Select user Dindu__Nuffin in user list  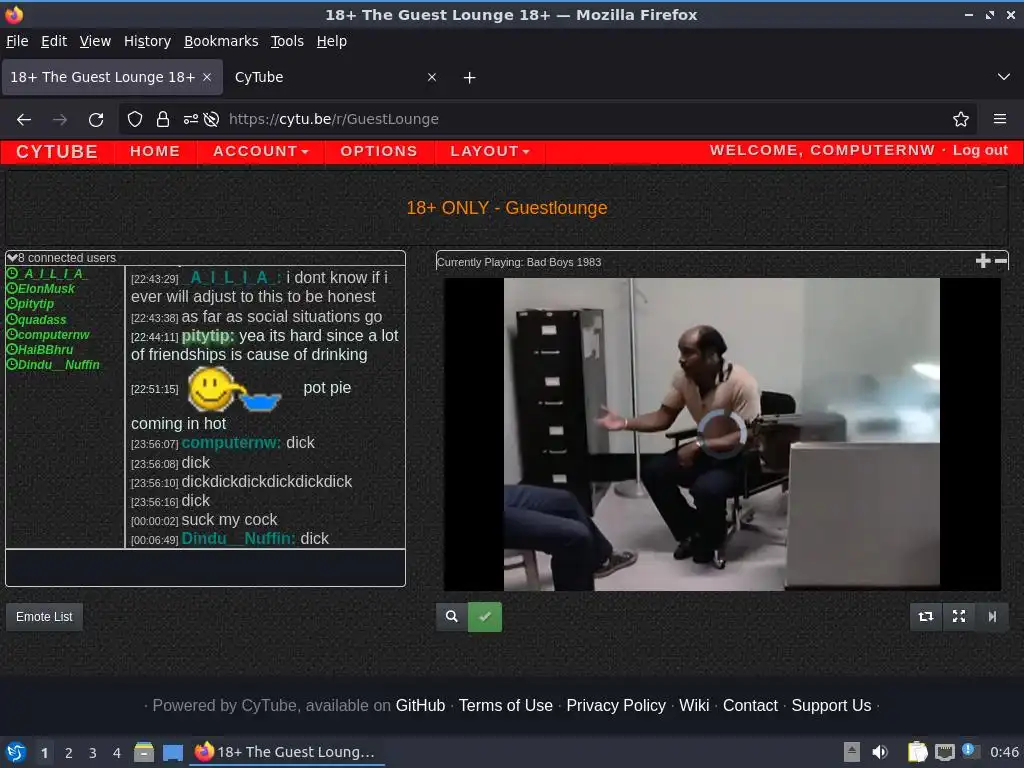coord(58,364)
